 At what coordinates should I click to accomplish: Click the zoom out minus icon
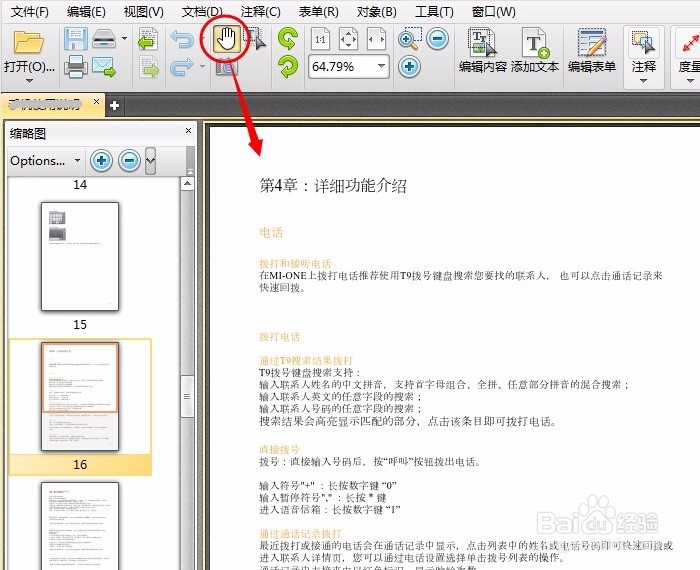(438, 39)
